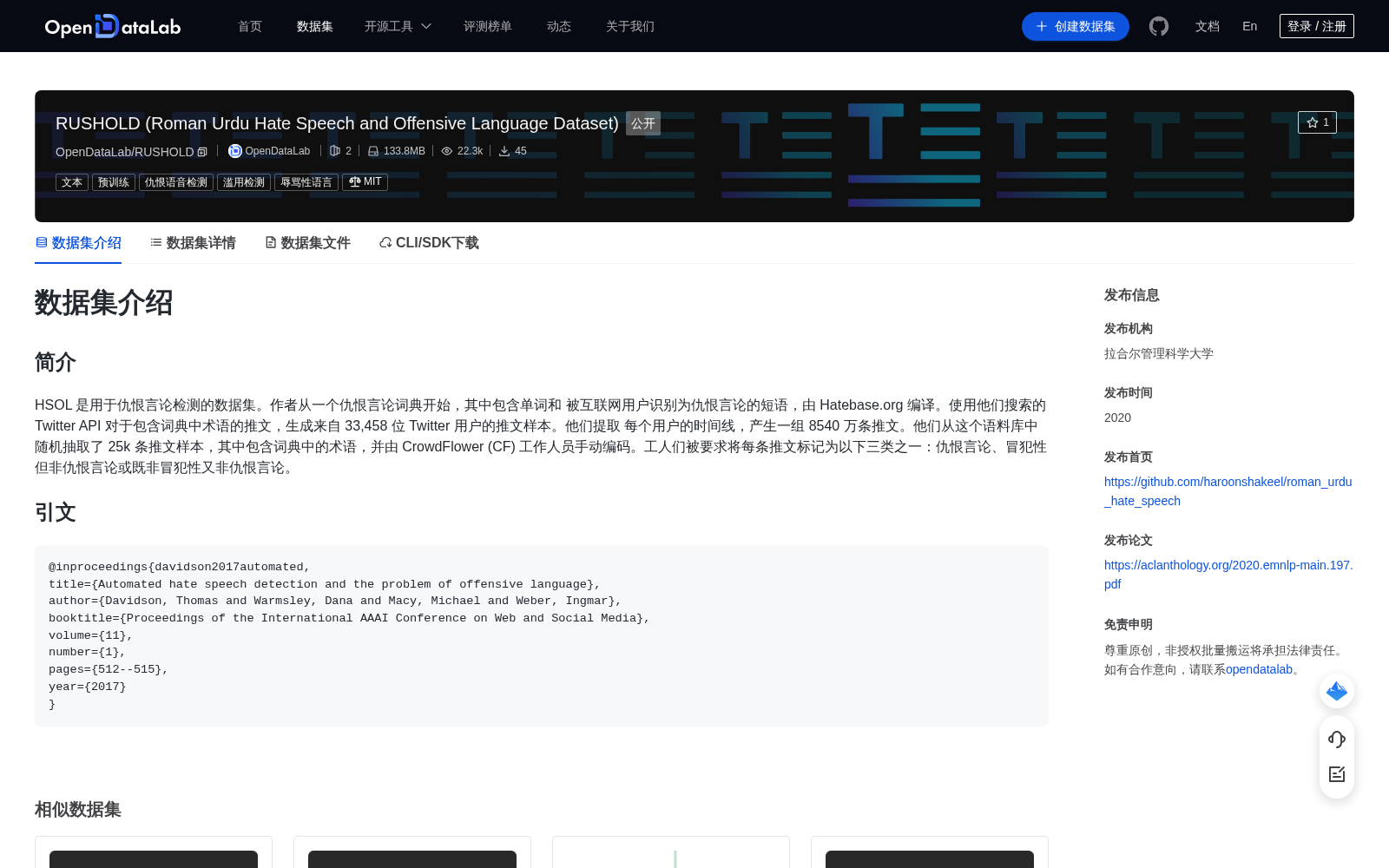Open the feedback form edit icon

(x=1337, y=774)
